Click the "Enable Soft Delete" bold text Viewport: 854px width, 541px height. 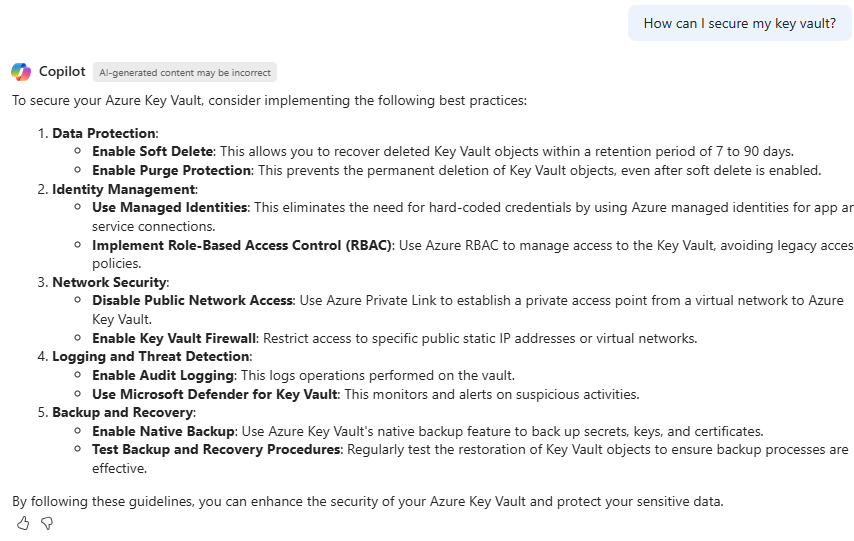(x=153, y=152)
